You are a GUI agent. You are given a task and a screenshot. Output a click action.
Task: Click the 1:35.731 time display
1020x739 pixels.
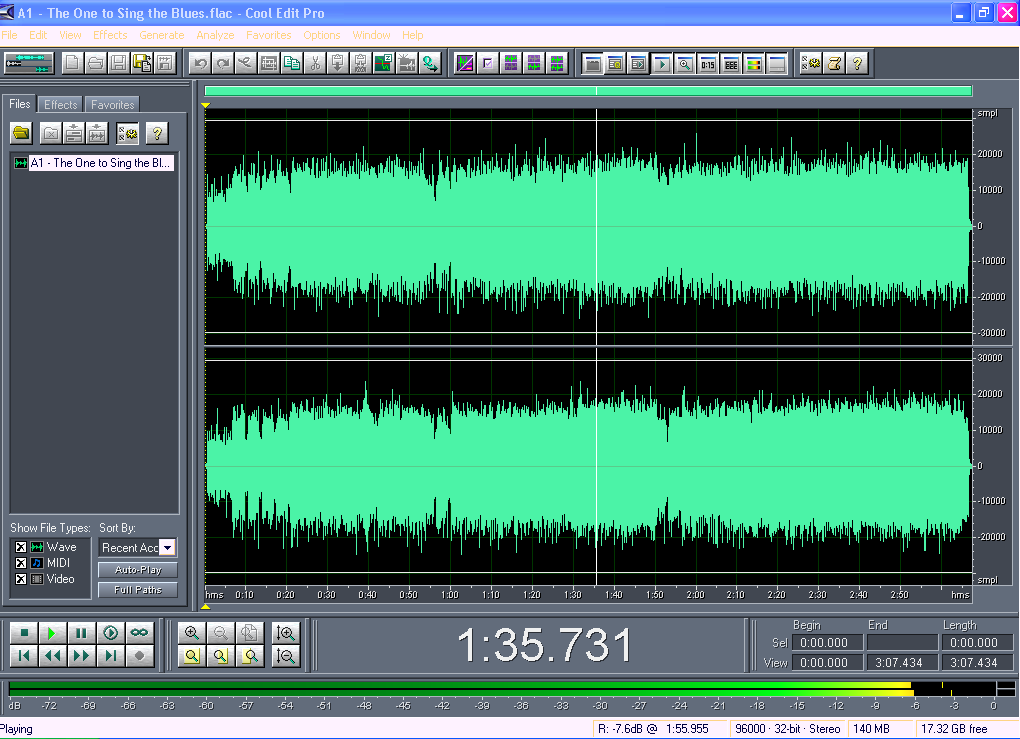pyautogui.click(x=544, y=645)
